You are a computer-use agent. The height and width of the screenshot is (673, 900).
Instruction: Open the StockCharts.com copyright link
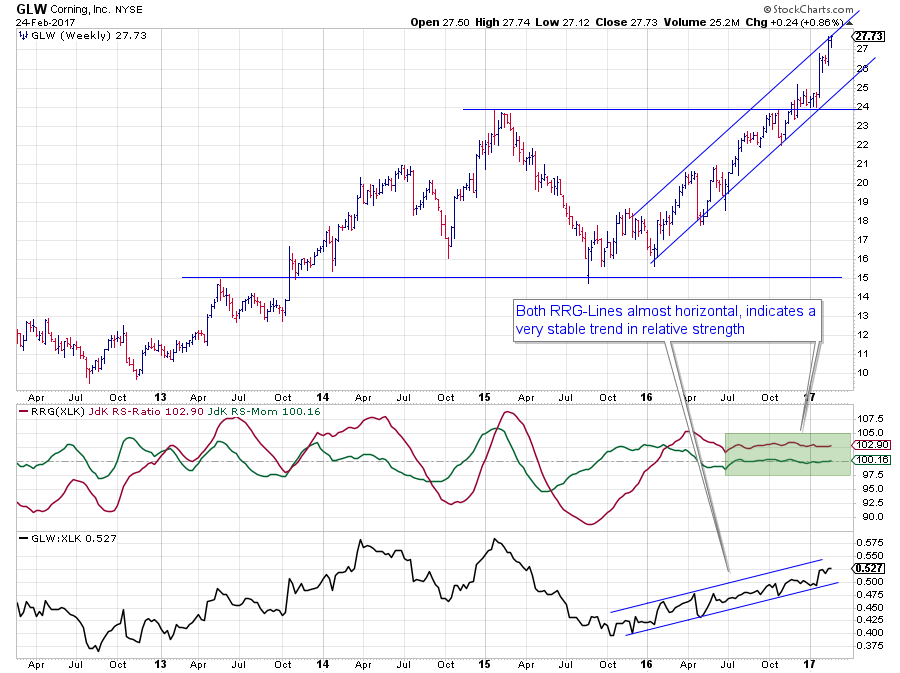pyautogui.click(x=808, y=9)
